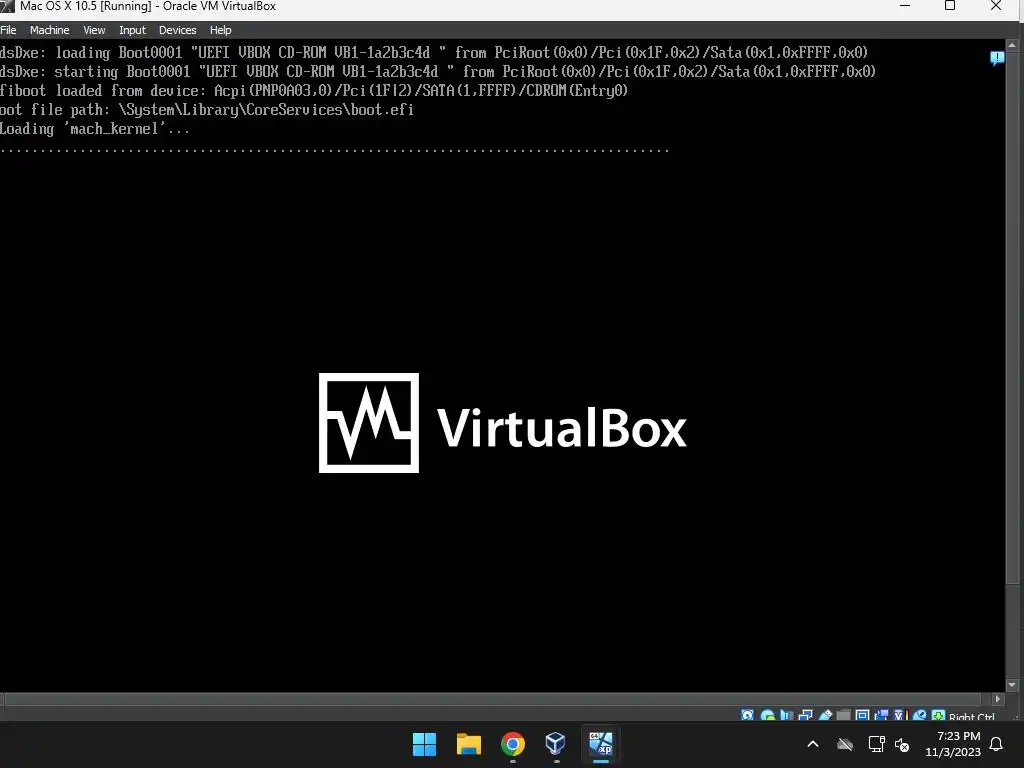Image resolution: width=1024 pixels, height=768 pixels.
Task: Open the Windows Start menu
Action: tap(424, 744)
